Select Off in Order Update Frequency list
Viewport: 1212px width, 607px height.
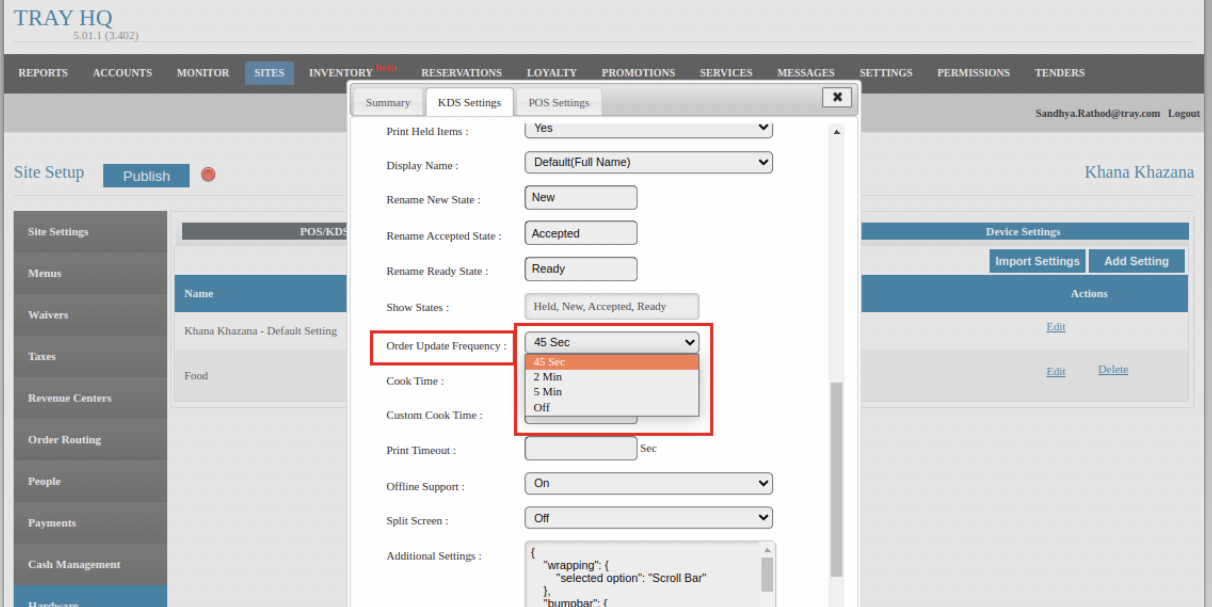point(542,407)
